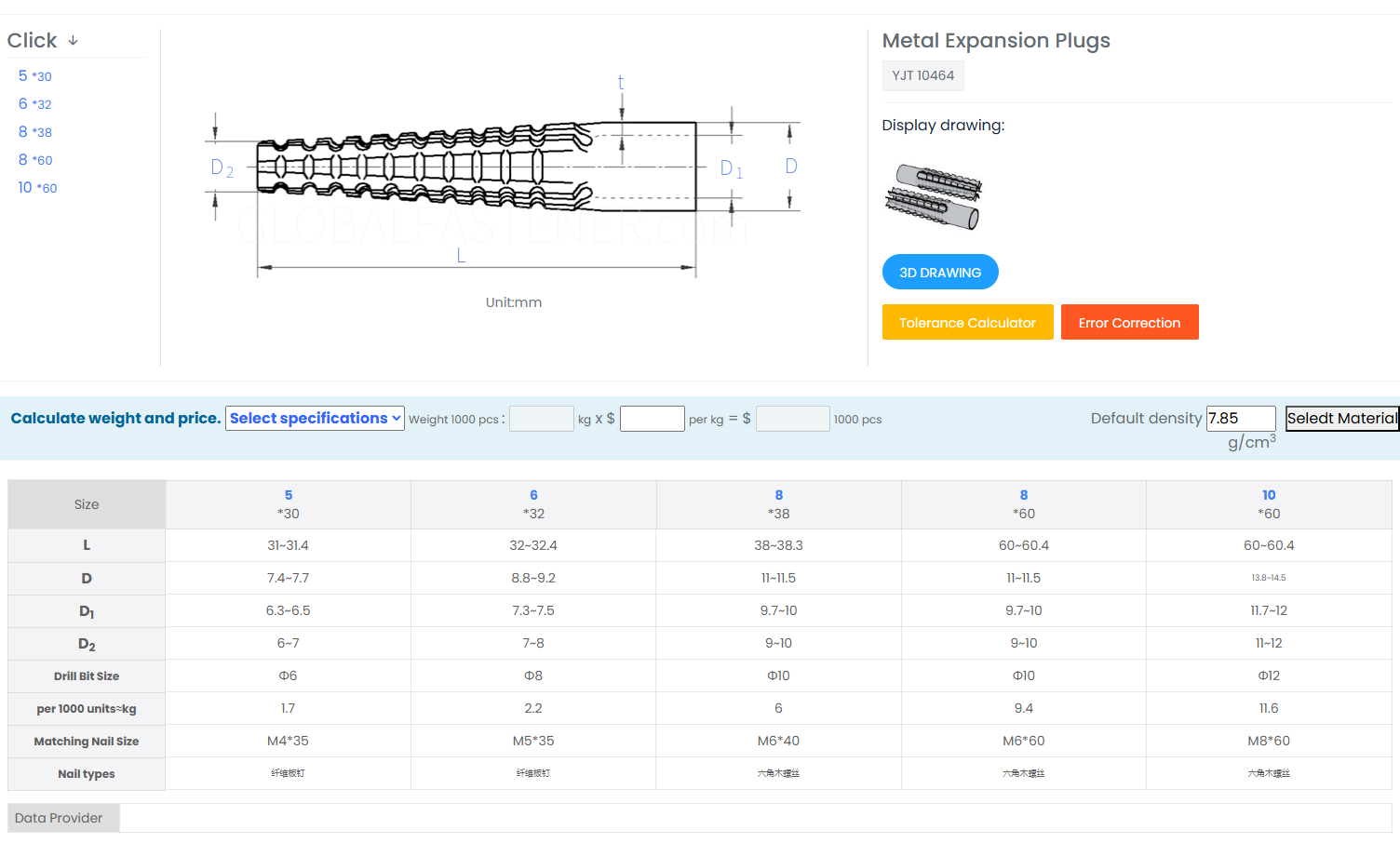This screenshot has width=1400, height=843.
Task: Open the metal expansion plug 3D thumbnail
Action: tap(932, 196)
